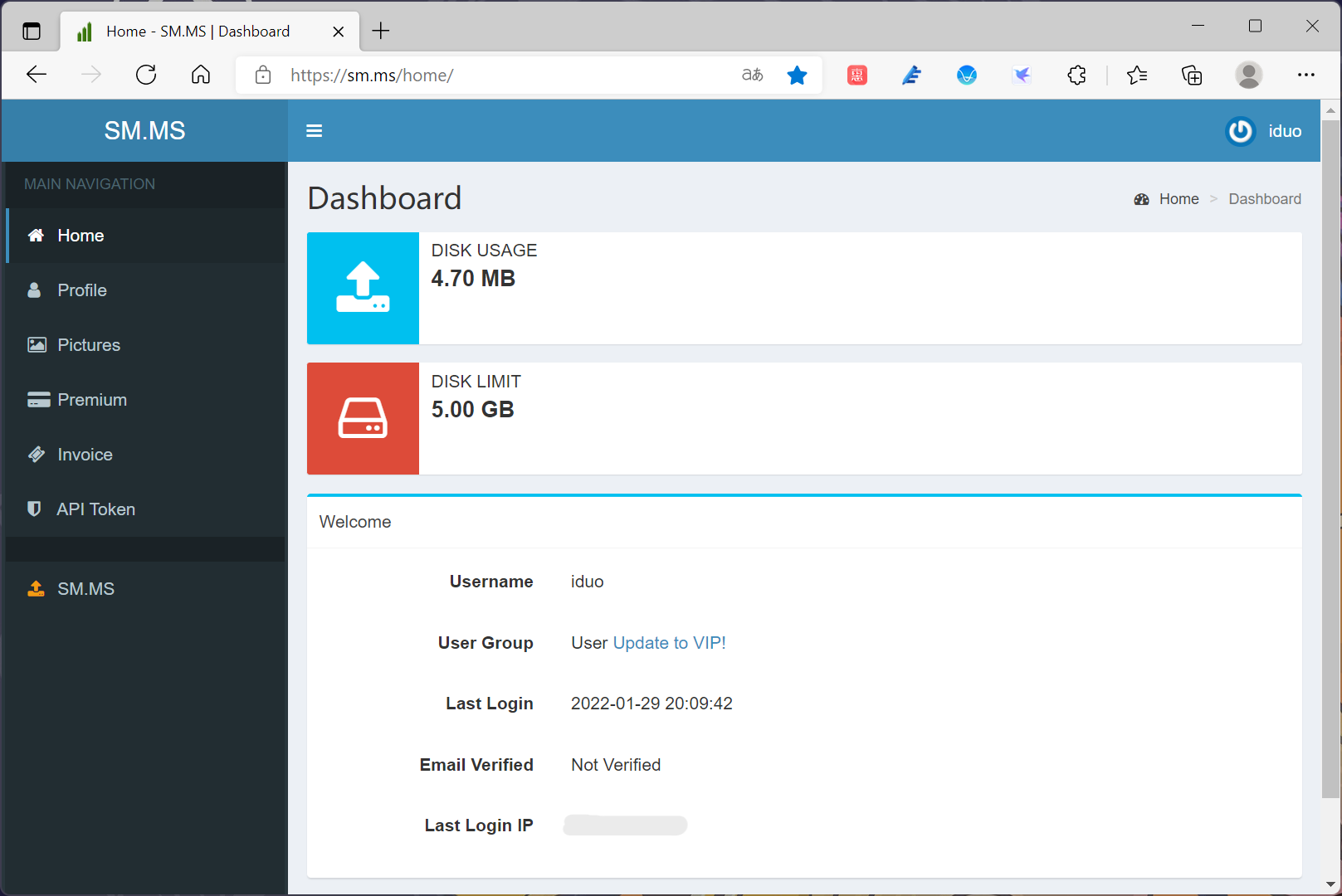
Task: Open Profile in the sidebar
Action: pyautogui.click(x=81, y=290)
